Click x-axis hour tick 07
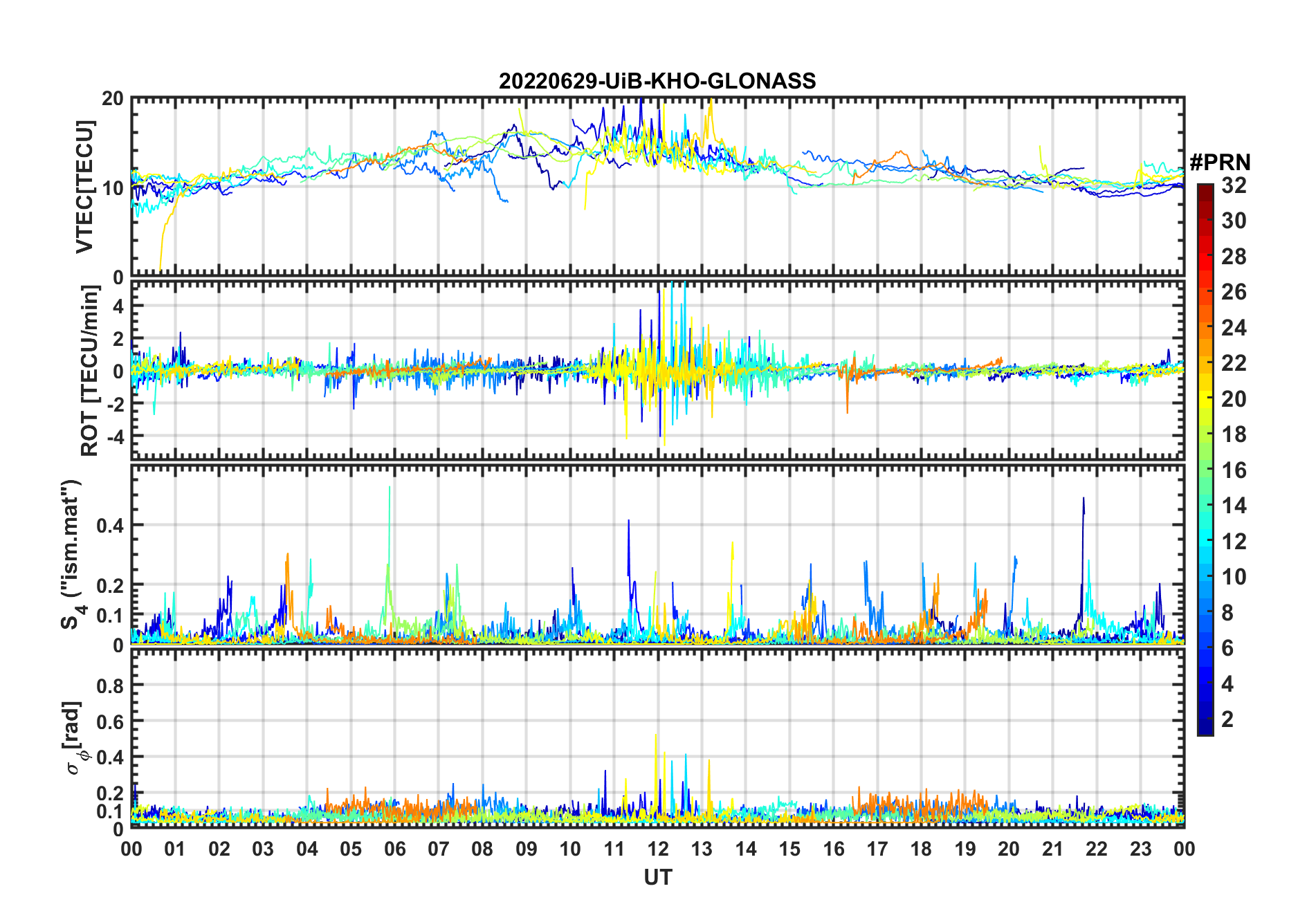The width and height of the screenshot is (1316, 920). coord(439,849)
